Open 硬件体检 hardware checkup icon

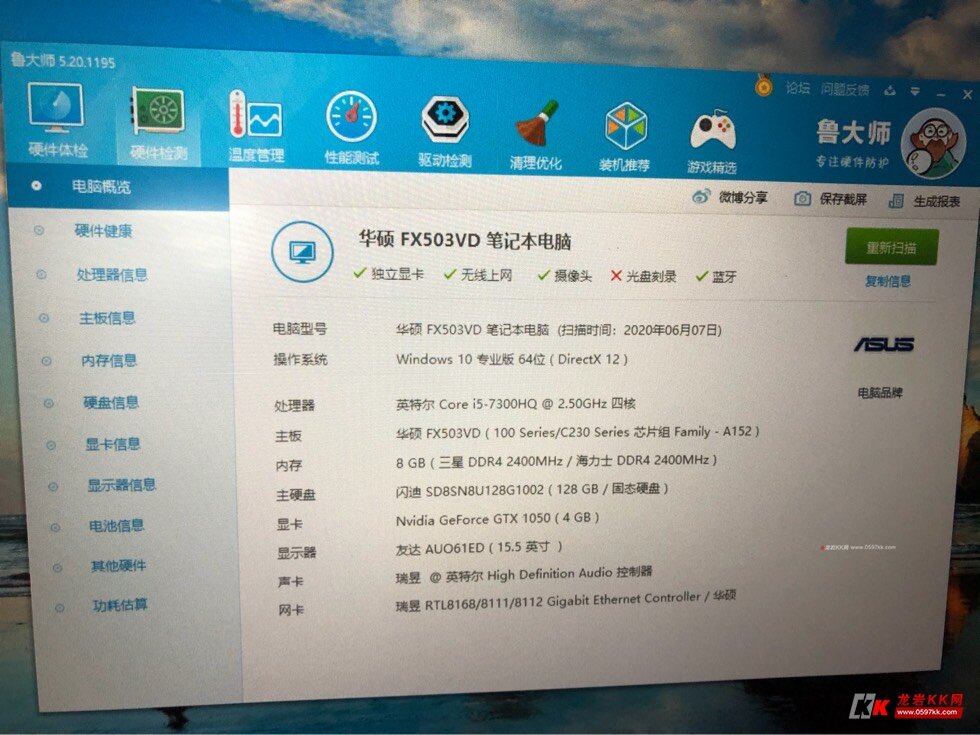(x=56, y=119)
